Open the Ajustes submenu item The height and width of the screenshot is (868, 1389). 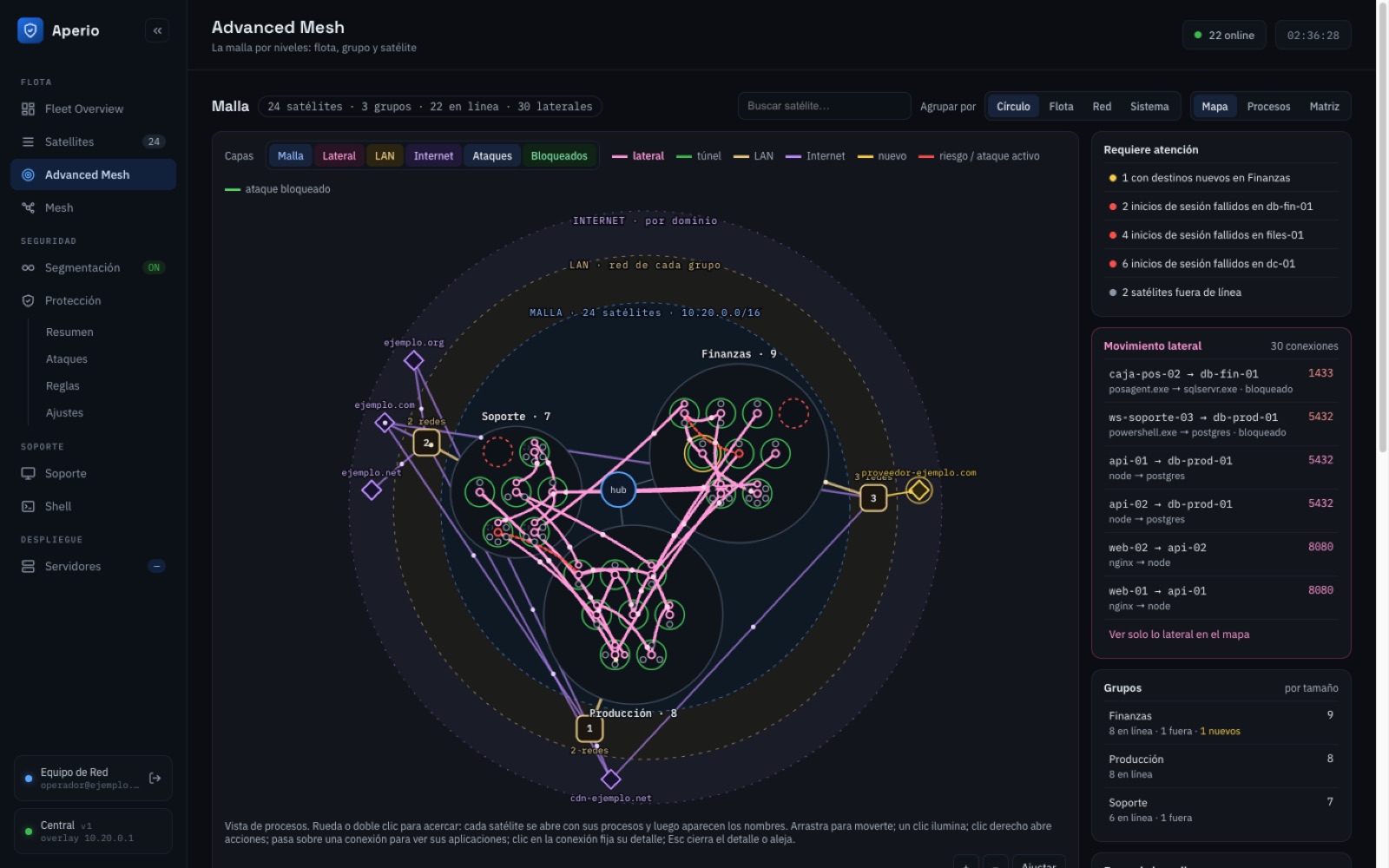point(64,413)
